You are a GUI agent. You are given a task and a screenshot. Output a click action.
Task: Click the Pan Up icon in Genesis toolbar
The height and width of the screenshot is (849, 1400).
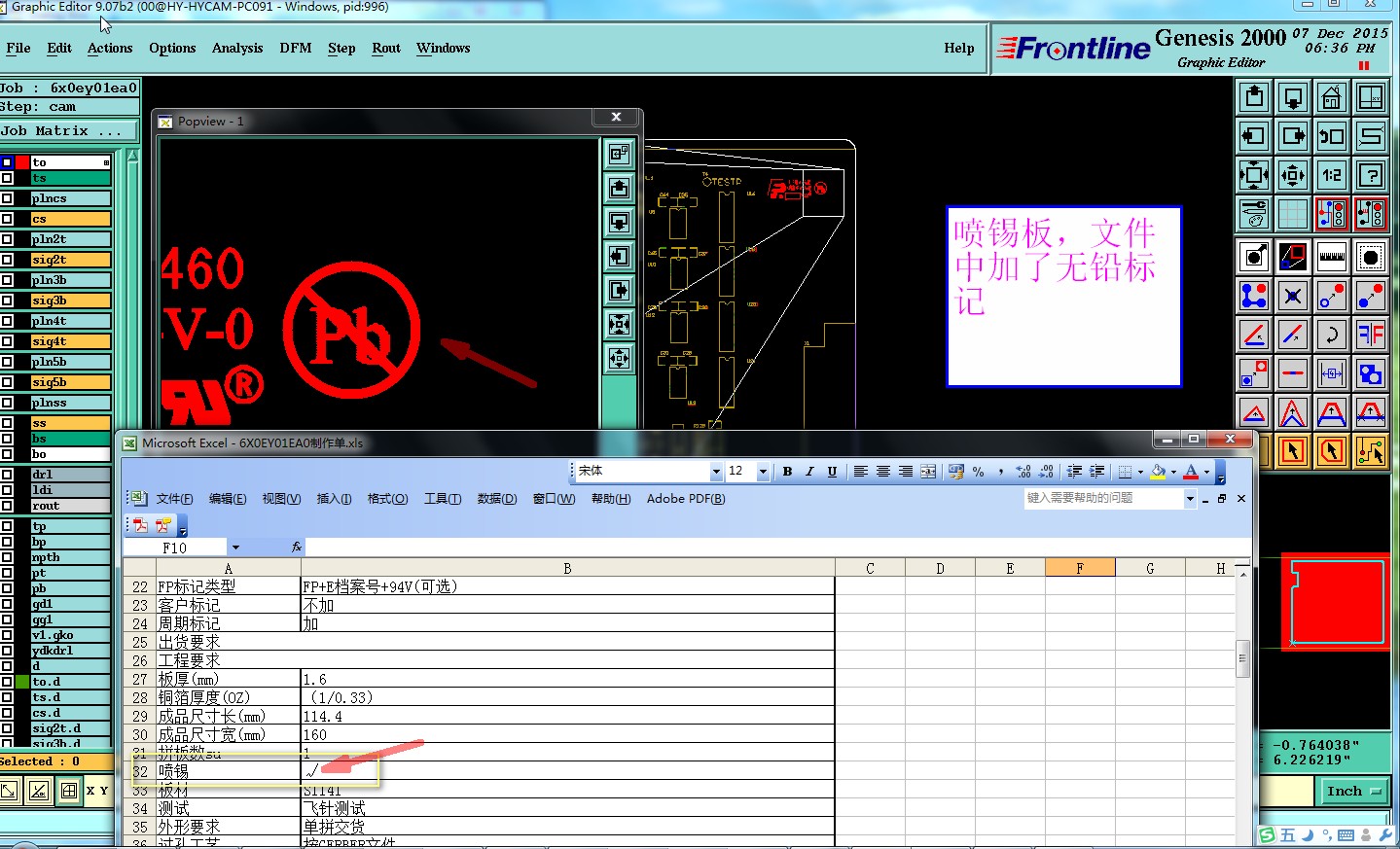(1254, 97)
